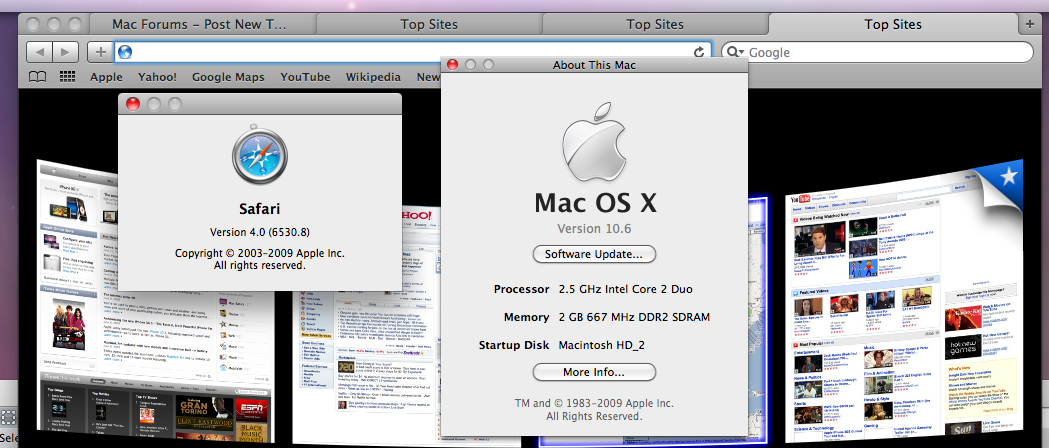Click the Apple logo in About This Mac
The width and height of the screenshot is (1049, 448).
coord(594,141)
